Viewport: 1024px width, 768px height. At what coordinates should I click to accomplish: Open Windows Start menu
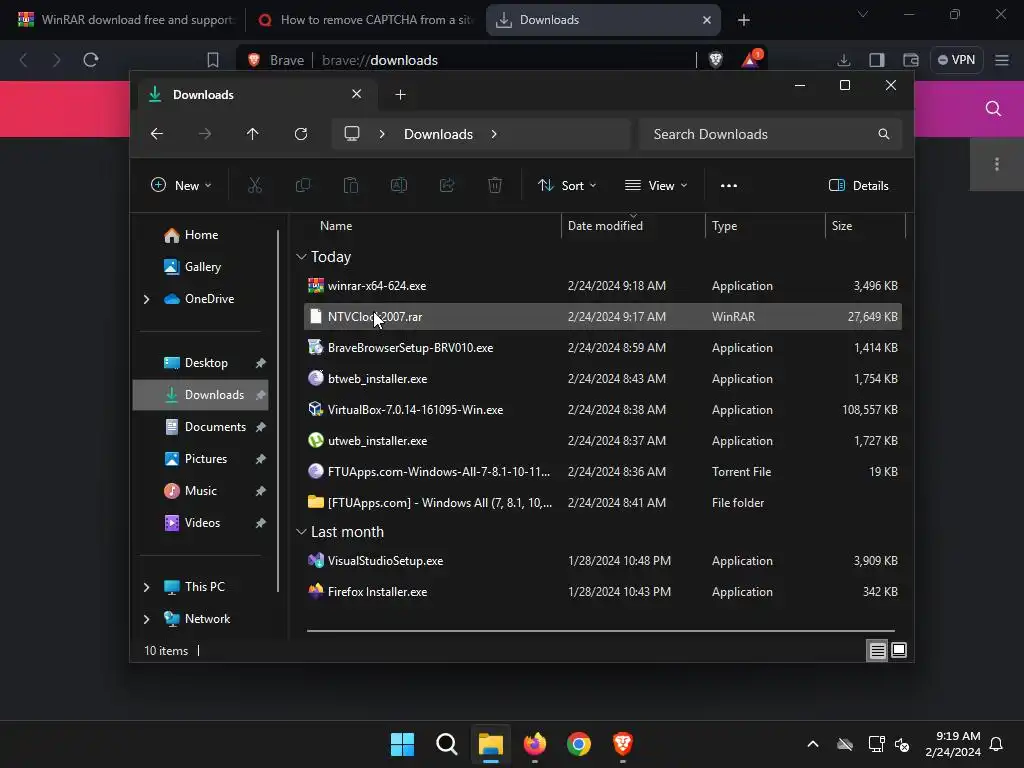tap(402, 744)
